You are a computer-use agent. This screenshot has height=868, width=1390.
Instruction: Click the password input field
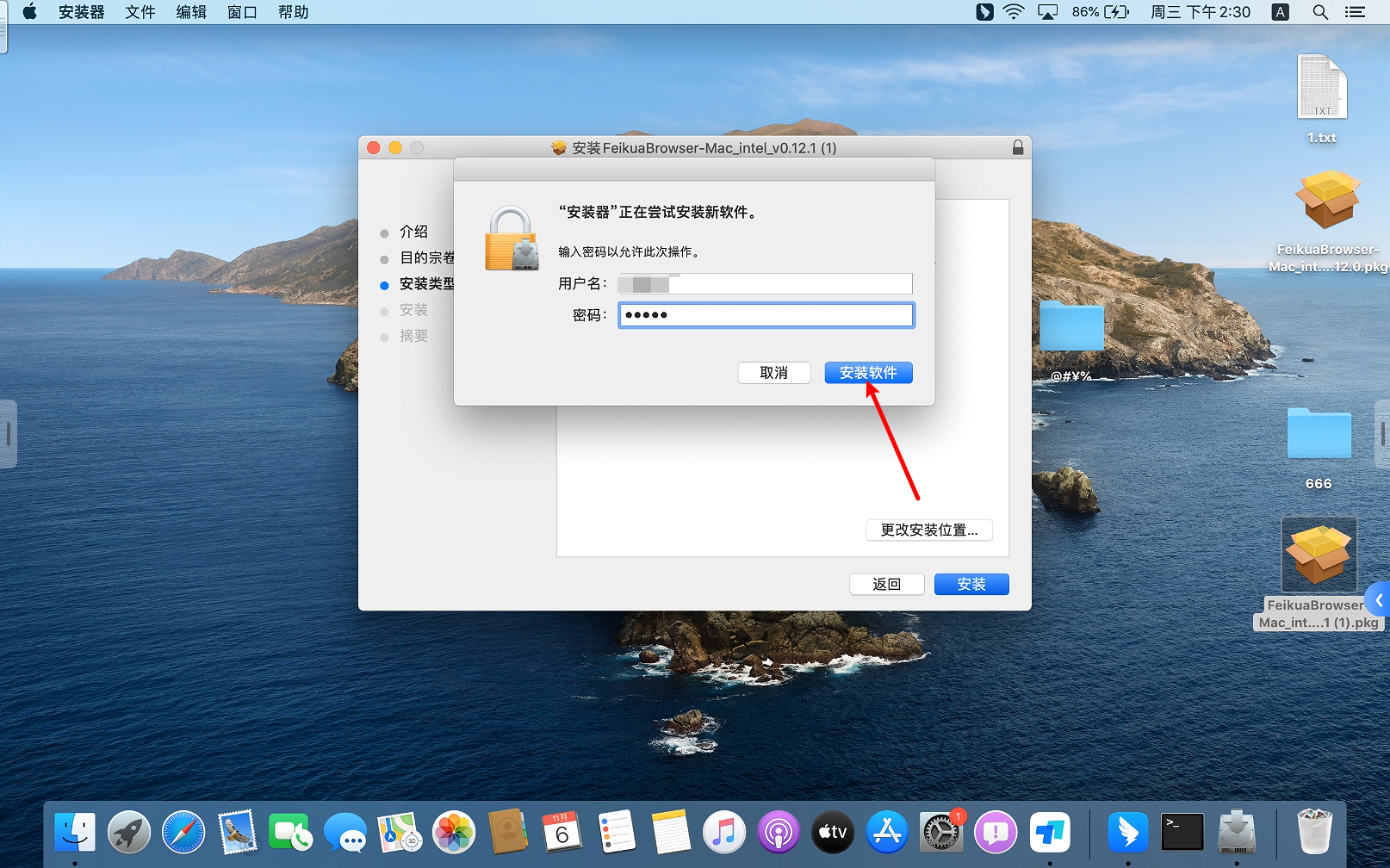[x=766, y=315]
